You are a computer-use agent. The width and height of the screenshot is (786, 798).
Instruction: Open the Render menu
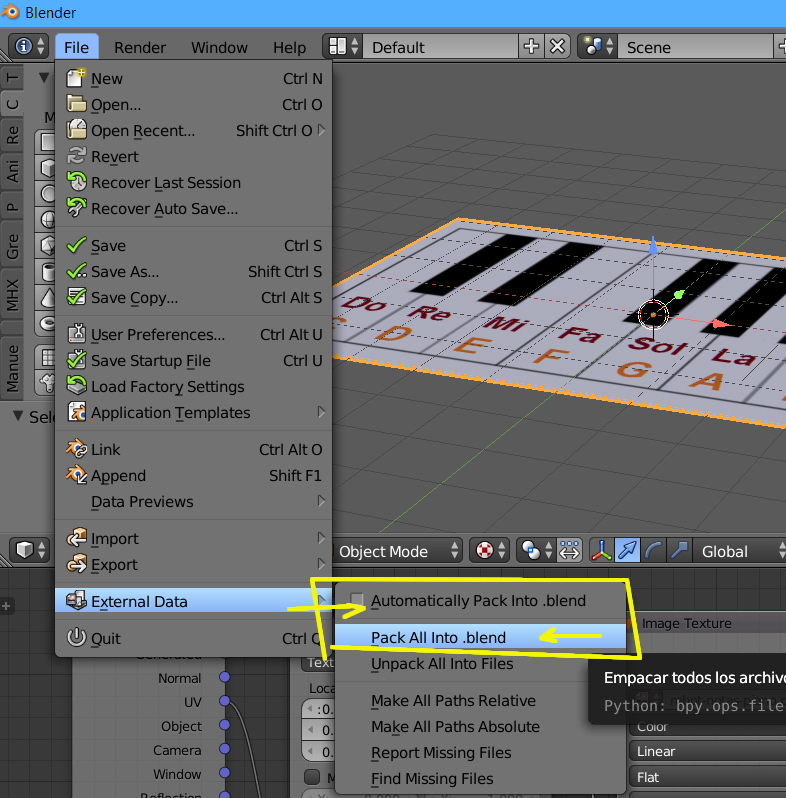coord(140,47)
